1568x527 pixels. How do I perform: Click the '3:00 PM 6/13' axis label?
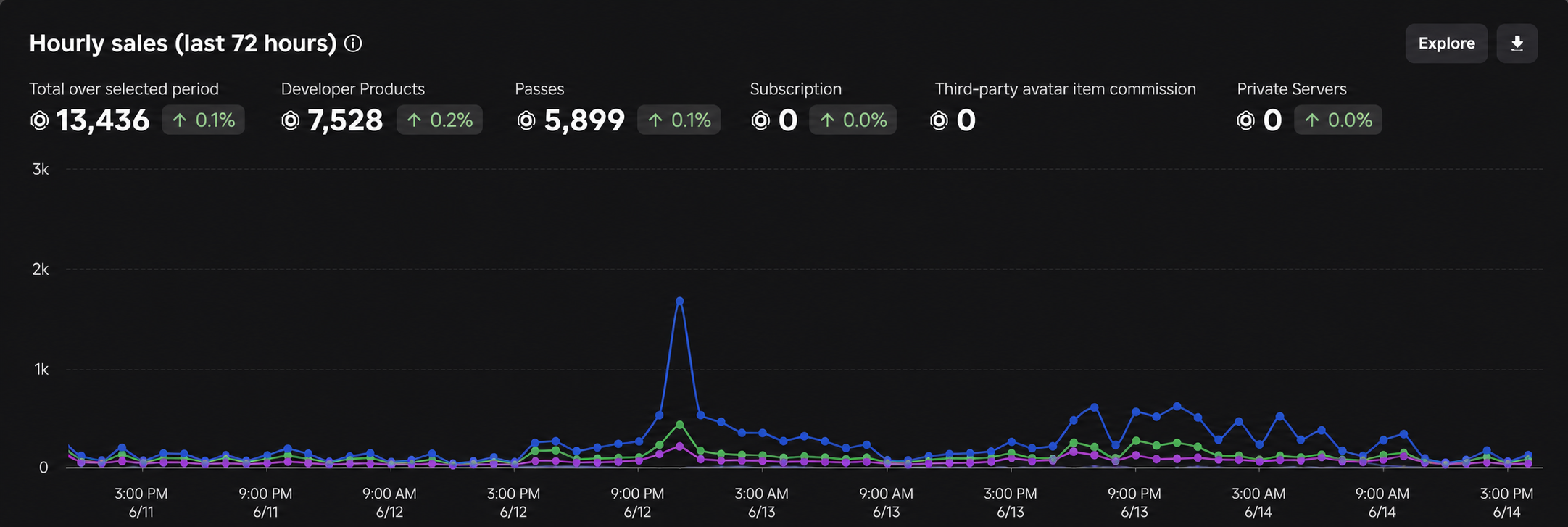click(1010, 502)
